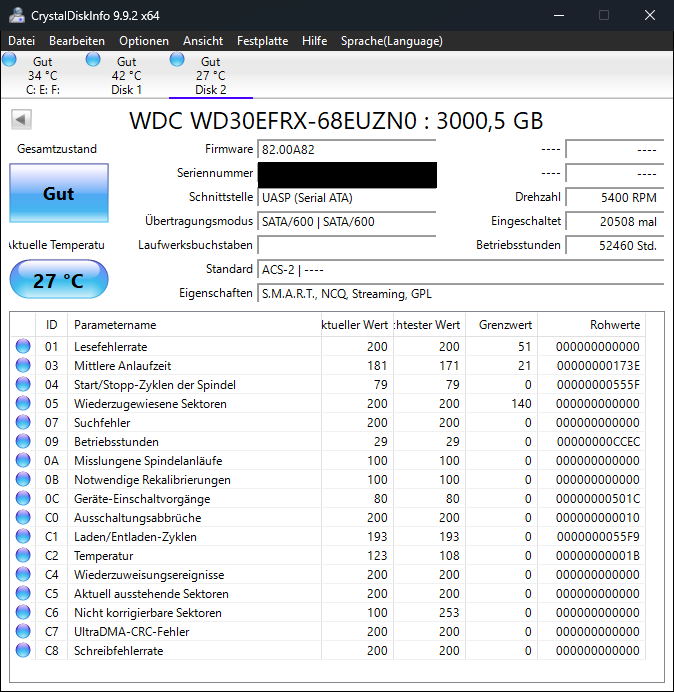Click the Eigenschaften field S.M.A.R.T., NCQ

click(x=461, y=293)
